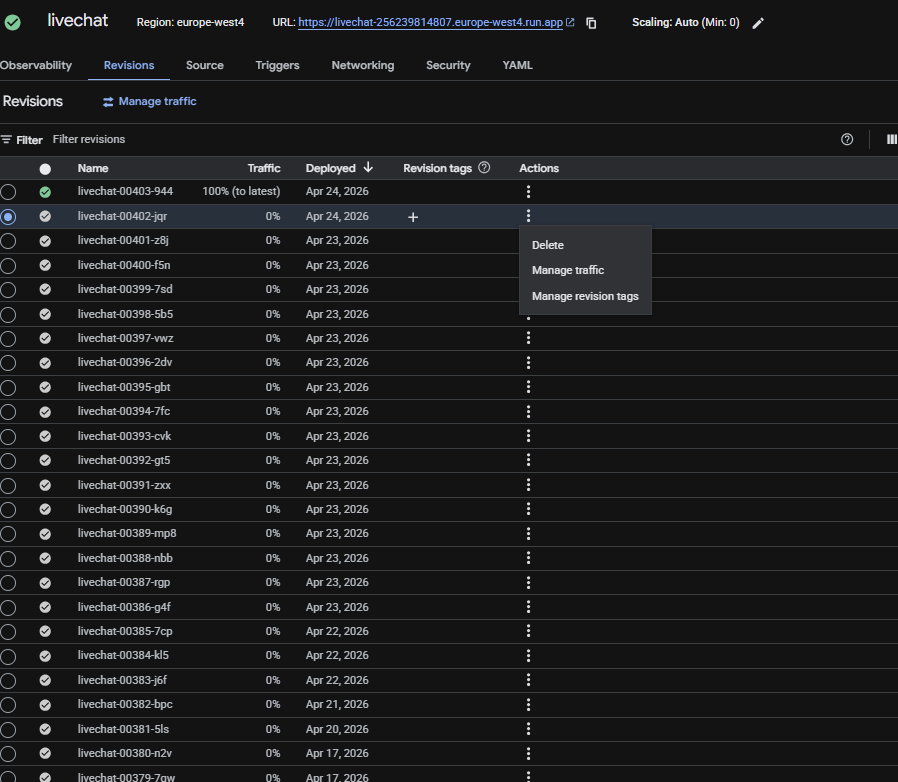Open actions menu for livechat-00397-vwz
The height and width of the screenshot is (782, 898).
pyautogui.click(x=528, y=338)
